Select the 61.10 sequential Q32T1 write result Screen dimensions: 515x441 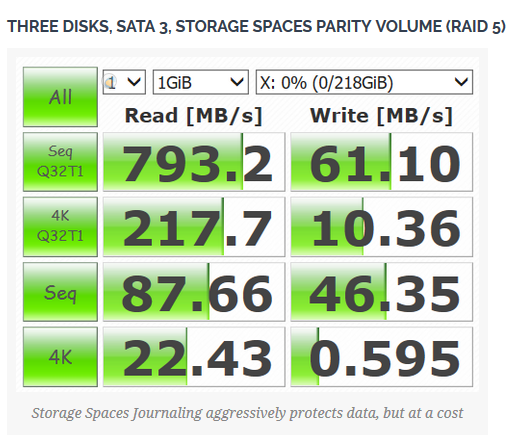click(x=382, y=162)
